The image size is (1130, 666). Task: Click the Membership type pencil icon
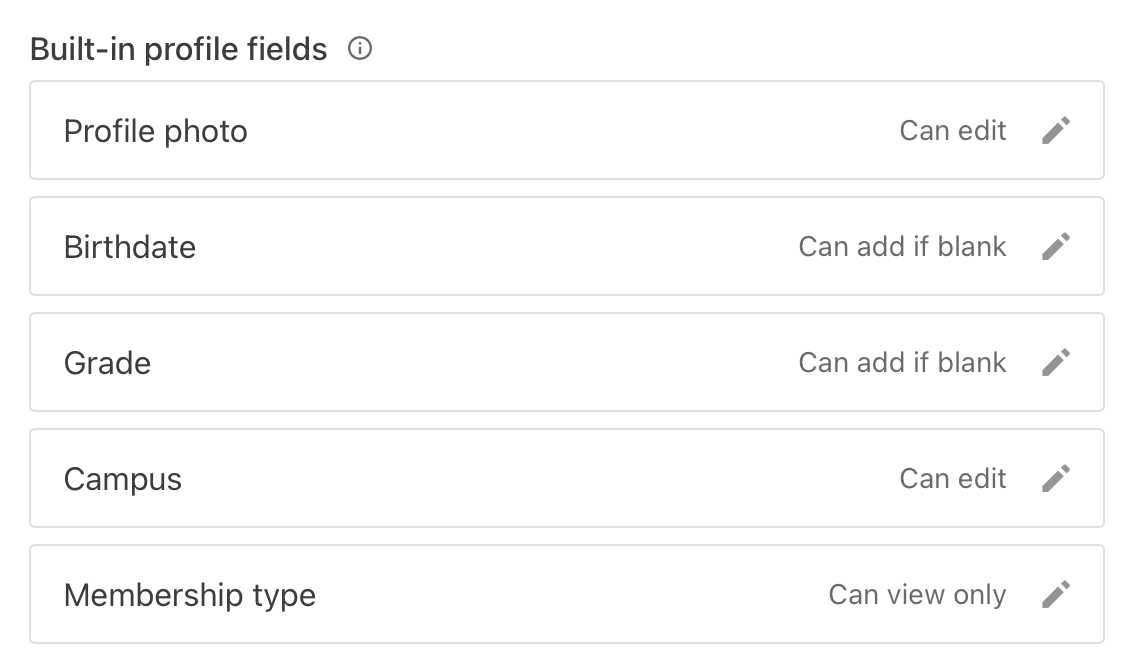point(1056,595)
